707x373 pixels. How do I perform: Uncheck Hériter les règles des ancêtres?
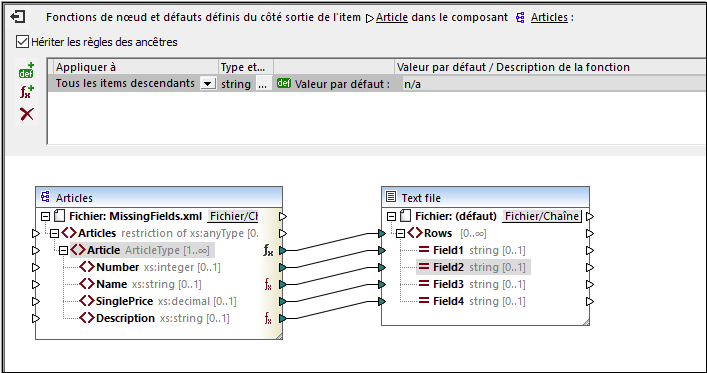point(22,42)
